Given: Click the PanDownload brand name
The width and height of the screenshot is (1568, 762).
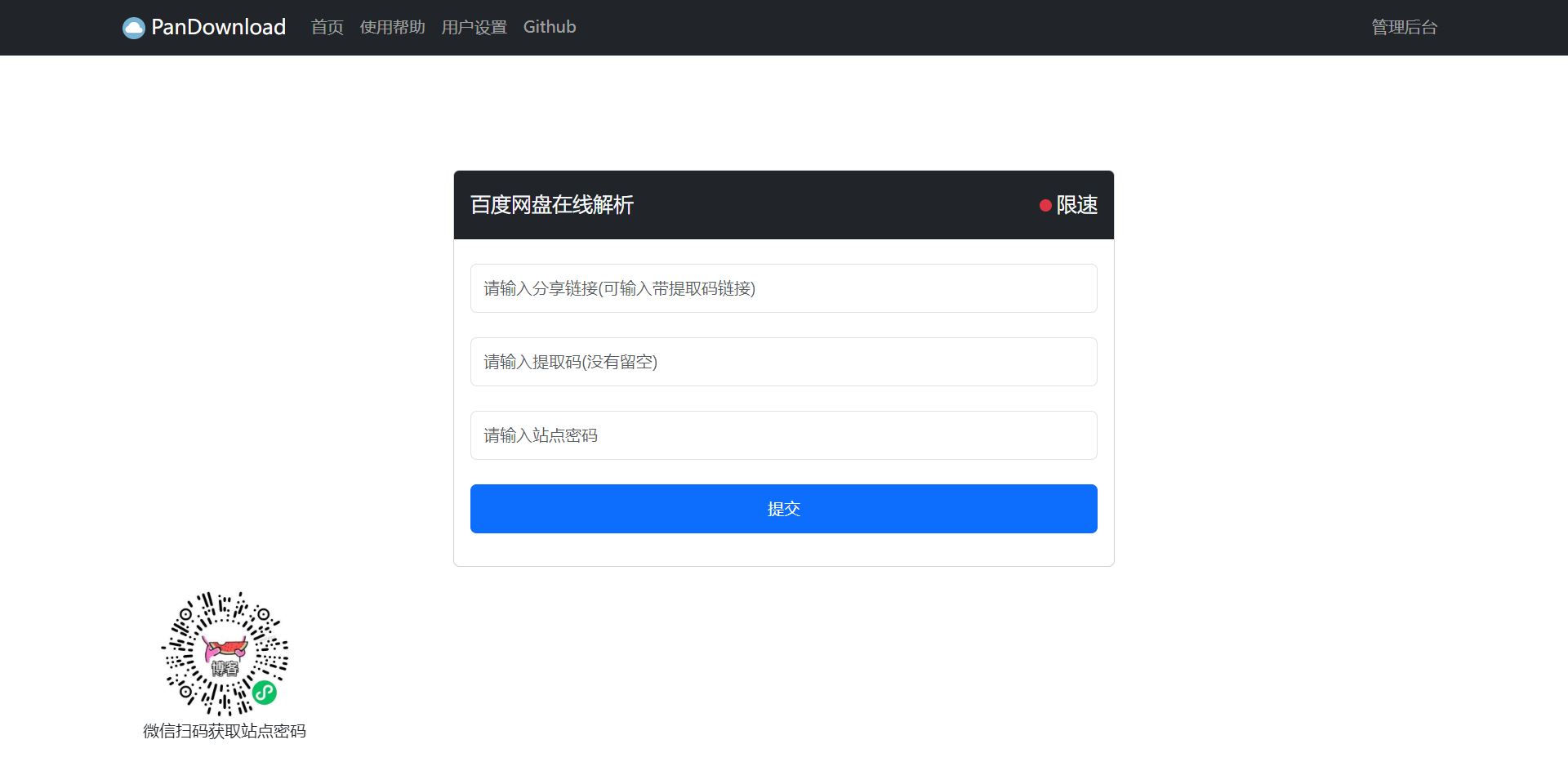Looking at the screenshot, I should (218, 27).
